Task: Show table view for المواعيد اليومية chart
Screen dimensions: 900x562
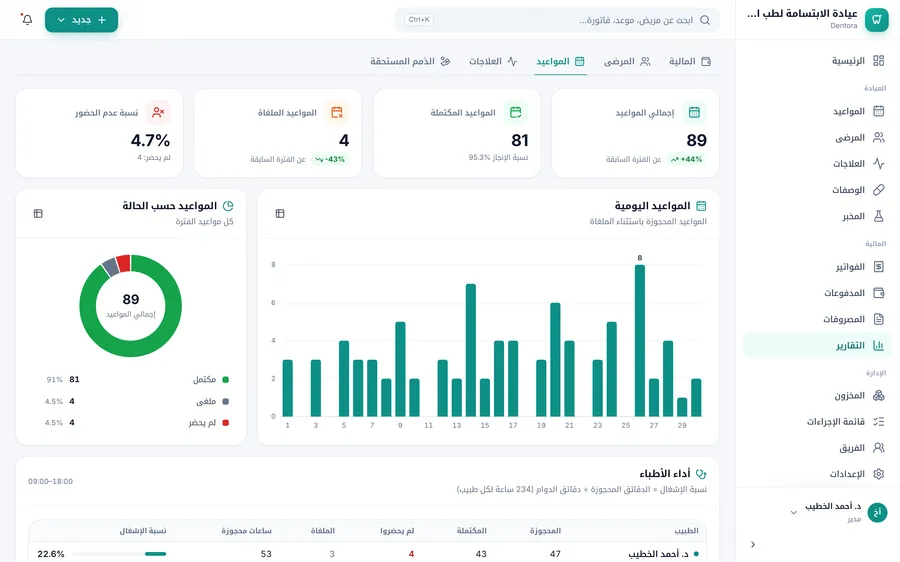Action: [280, 214]
